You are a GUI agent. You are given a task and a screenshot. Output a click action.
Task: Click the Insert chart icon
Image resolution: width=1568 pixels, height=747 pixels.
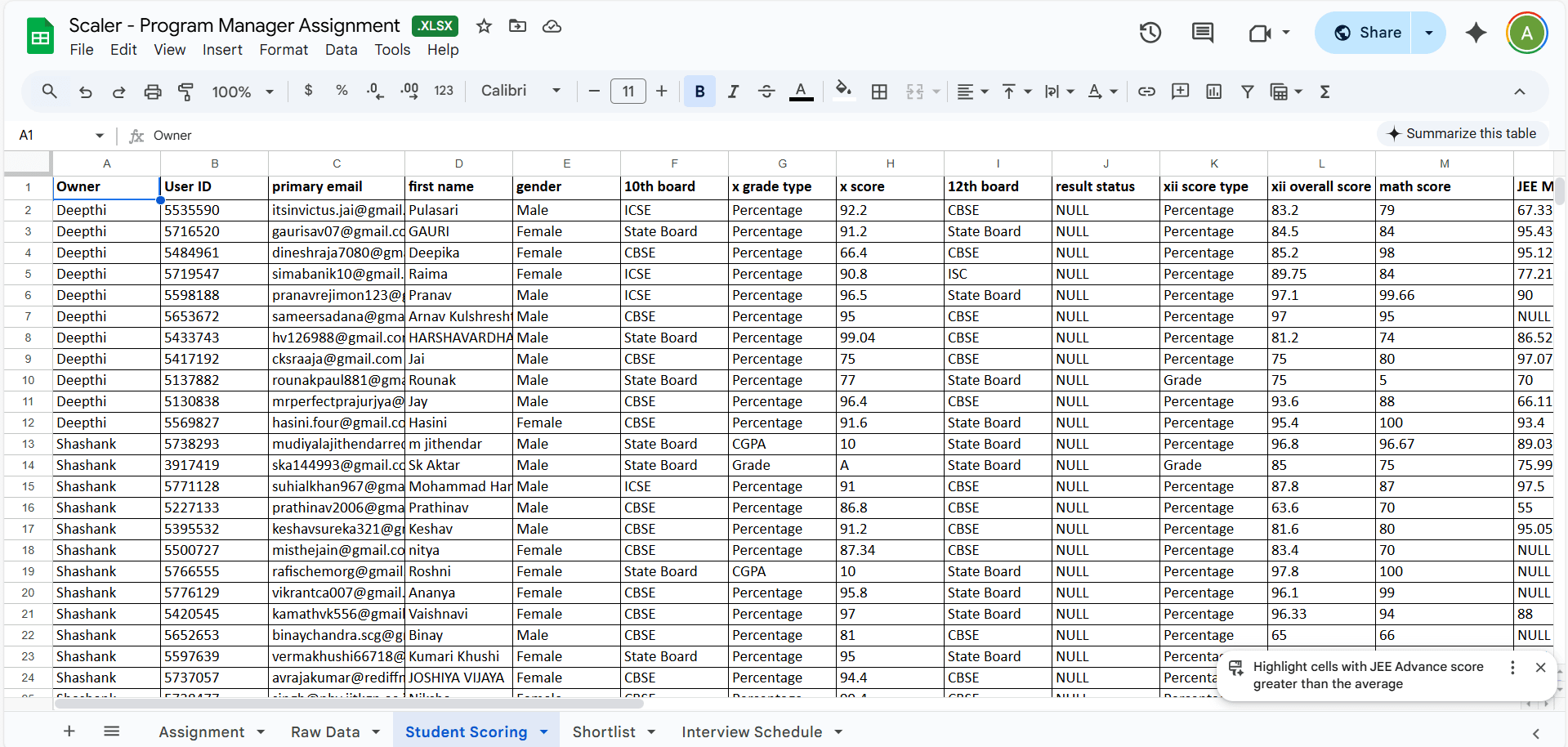pos(1213,92)
